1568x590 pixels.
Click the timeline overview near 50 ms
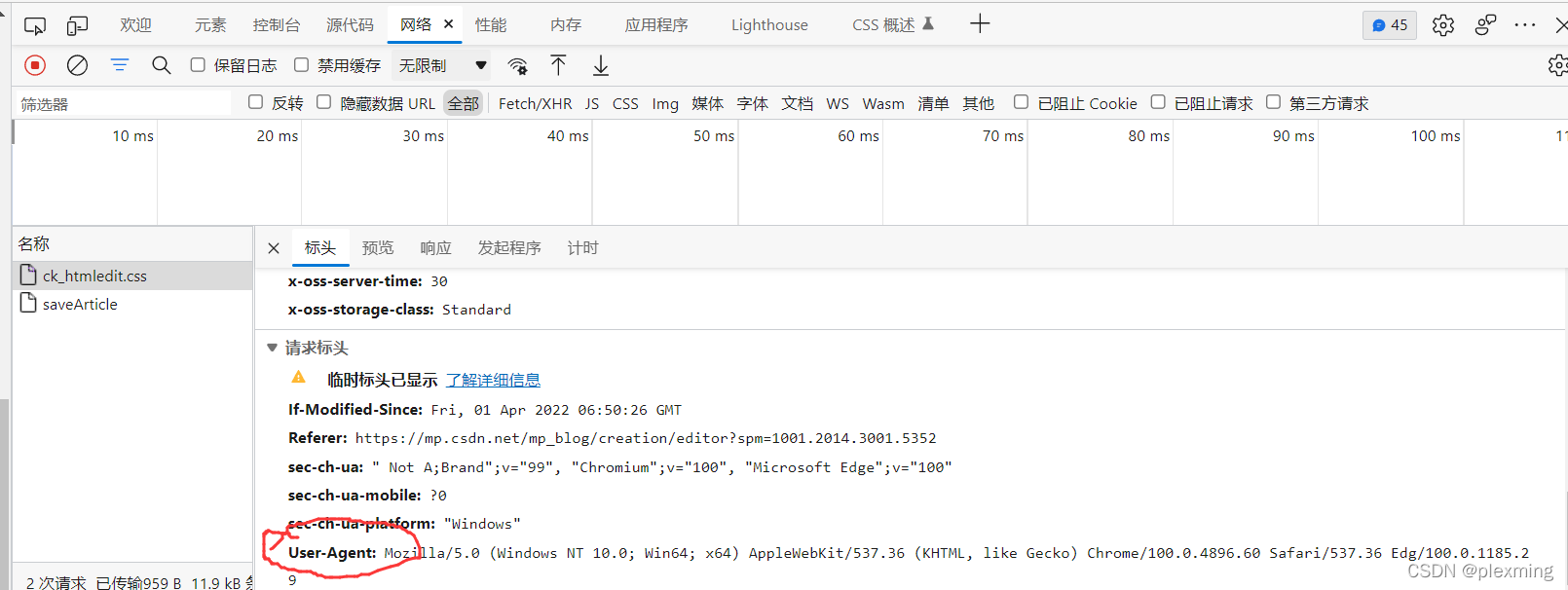[x=714, y=135]
